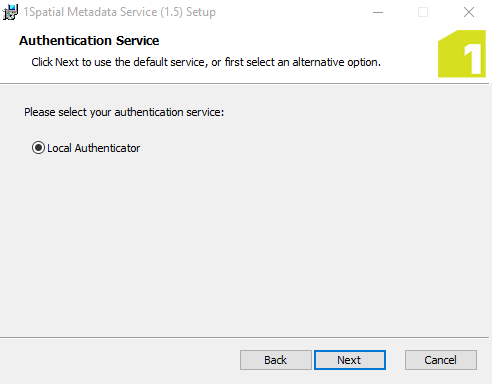Click the green 1Spatial logo
Image resolution: width=492 pixels, height=384 pixels.
[x=462, y=54]
